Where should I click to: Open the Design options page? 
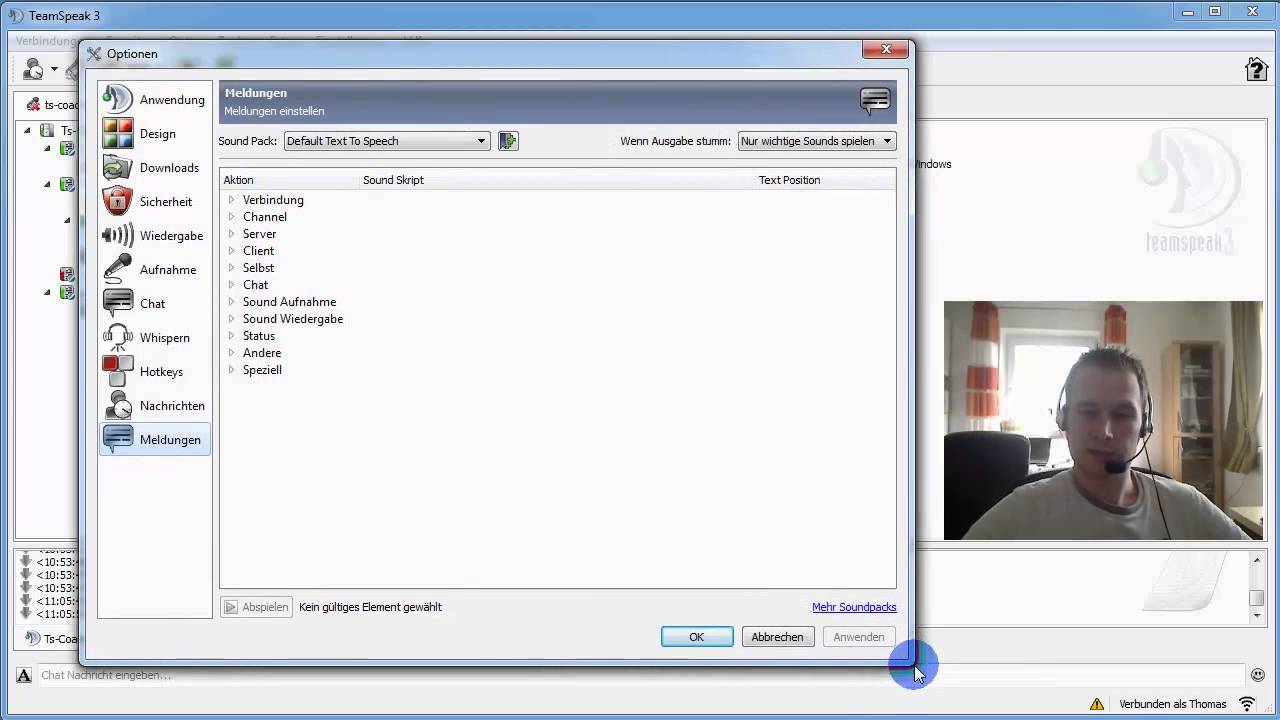155,133
